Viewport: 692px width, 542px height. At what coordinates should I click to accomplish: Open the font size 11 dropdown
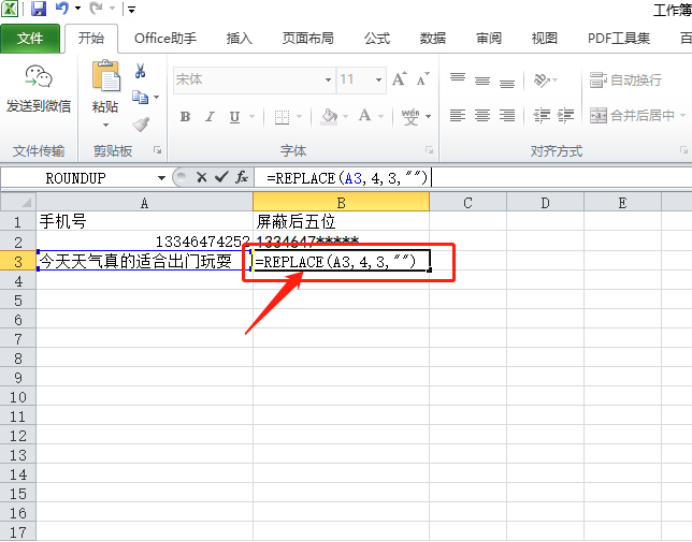pyautogui.click(x=379, y=80)
